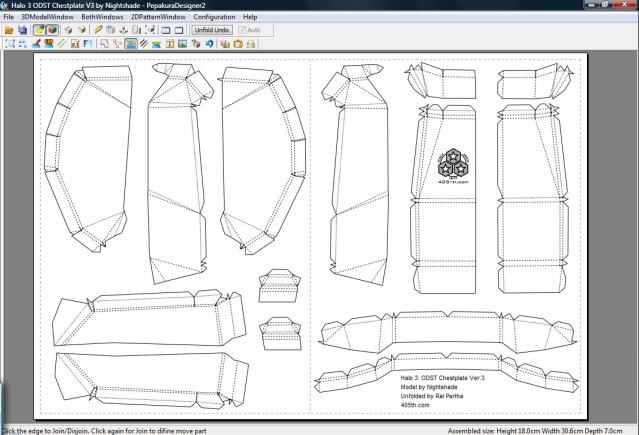Click the highlighted Join/Disjoin tool icon
Screen dimensions: 639x435
[x=131, y=44]
